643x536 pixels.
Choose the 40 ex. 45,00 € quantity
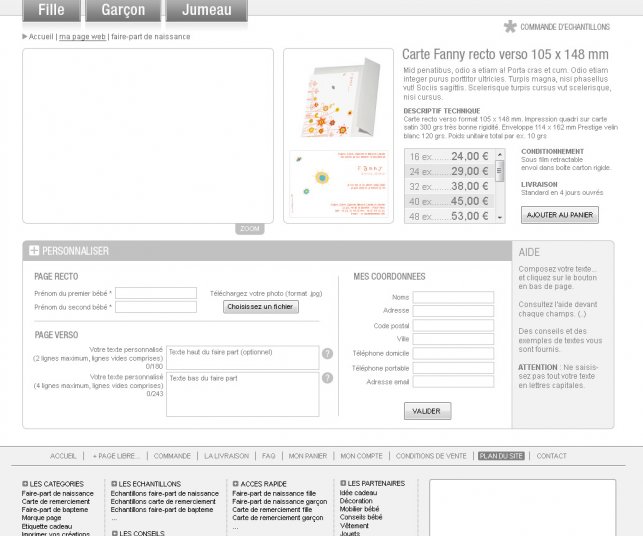coord(448,201)
